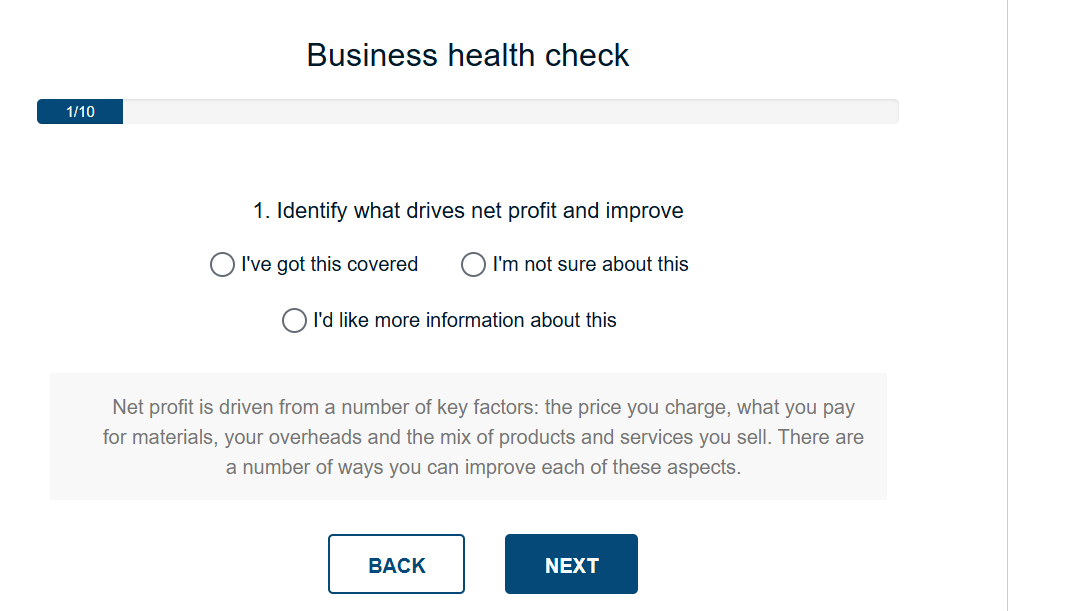Screen dimensions: 1066x611
Task: Click "I'd like more information about this" label text
Action: (465, 321)
